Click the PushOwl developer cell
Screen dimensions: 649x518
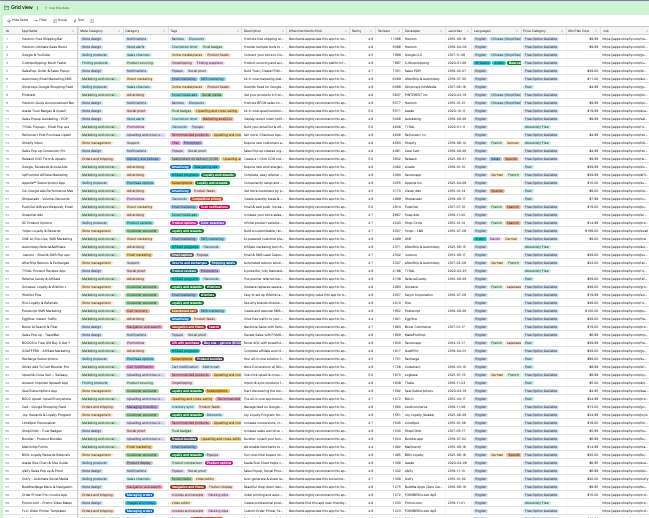(424, 207)
